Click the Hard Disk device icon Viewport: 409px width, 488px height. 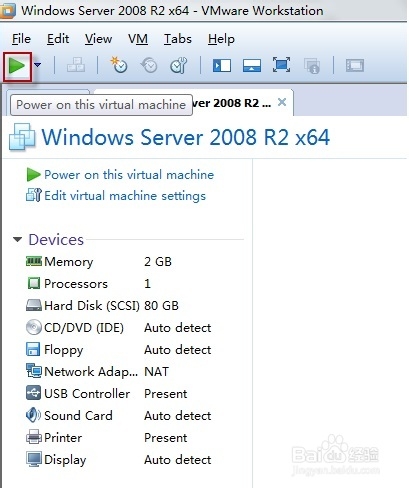[x=34, y=305]
